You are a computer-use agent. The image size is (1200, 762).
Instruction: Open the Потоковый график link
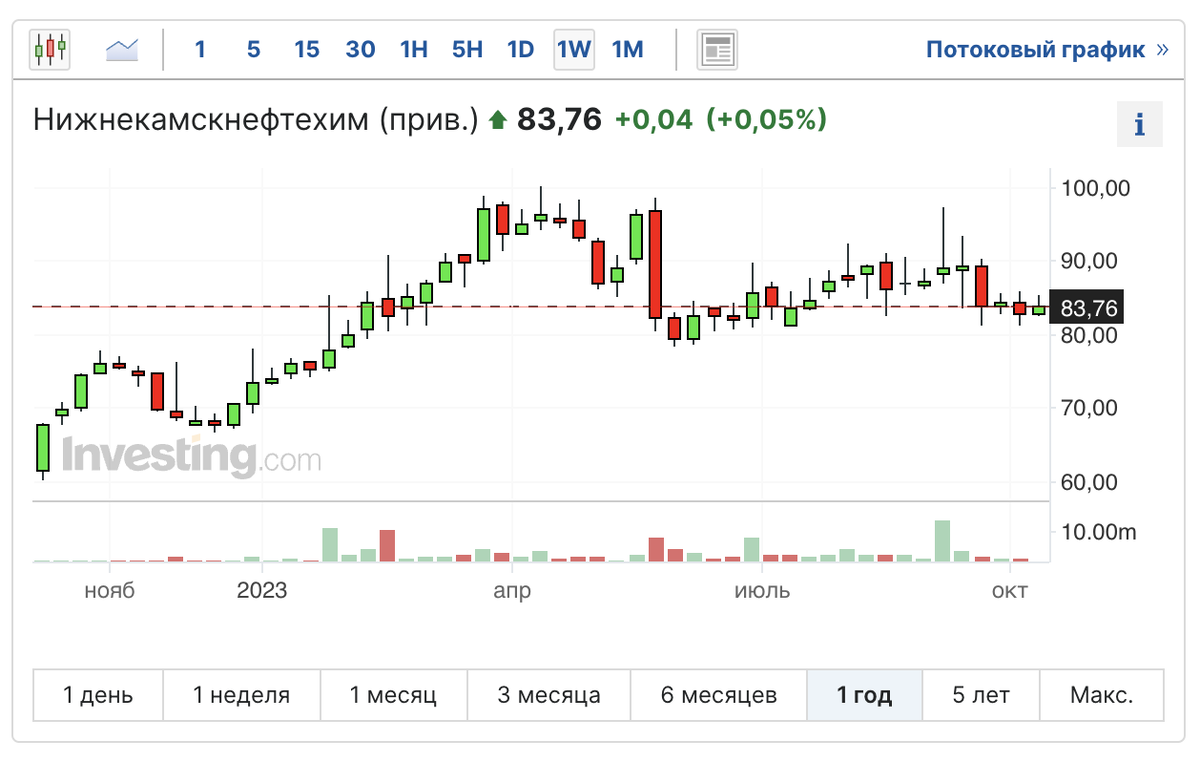tap(1047, 49)
